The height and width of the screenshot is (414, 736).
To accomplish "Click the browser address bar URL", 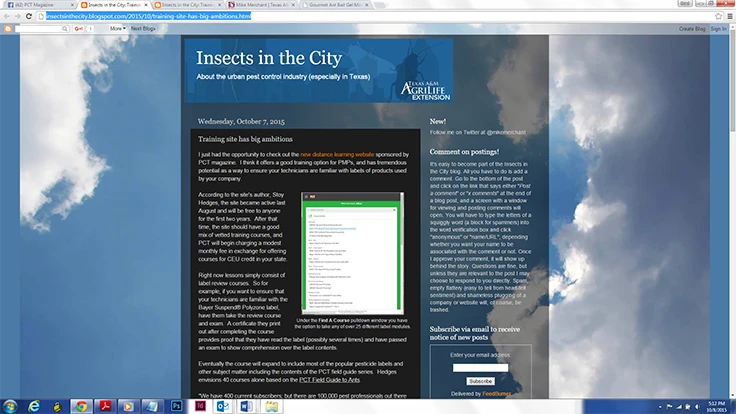I will click(148, 16).
